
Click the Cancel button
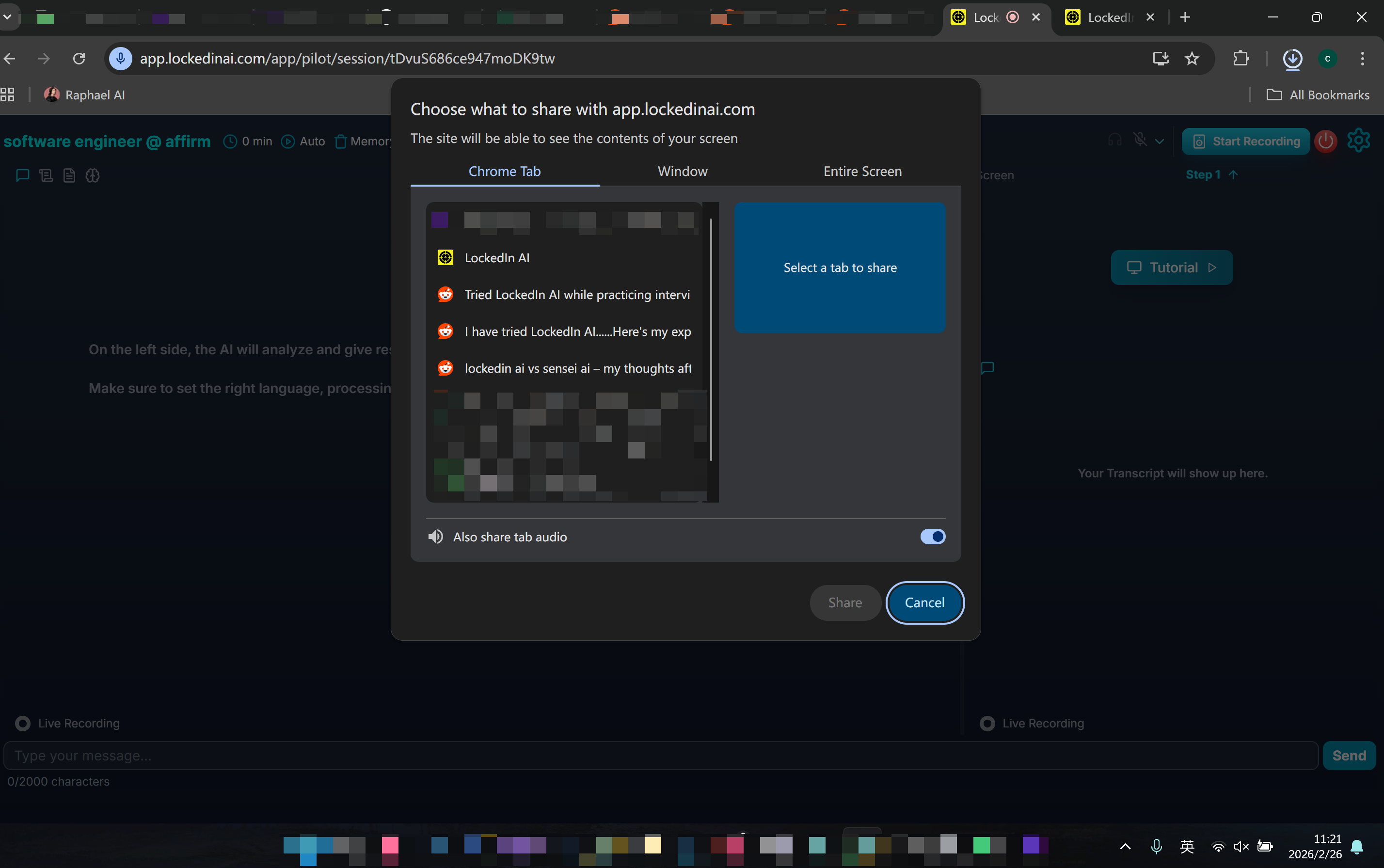click(924, 602)
